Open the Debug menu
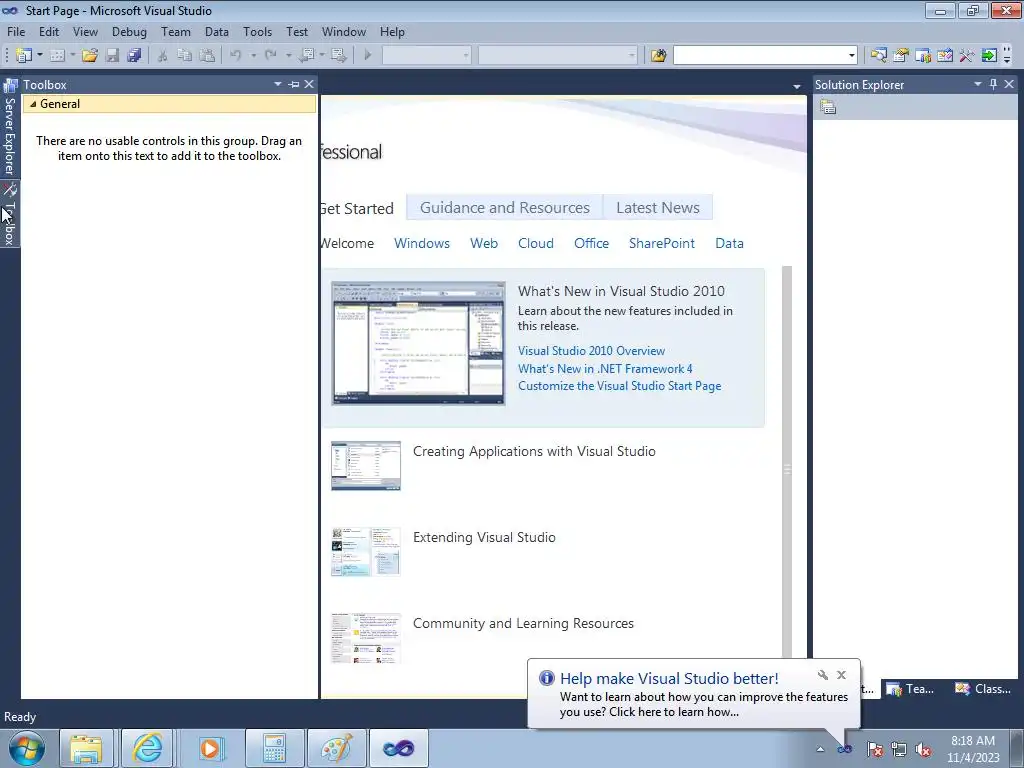 click(x=129, y=31)
